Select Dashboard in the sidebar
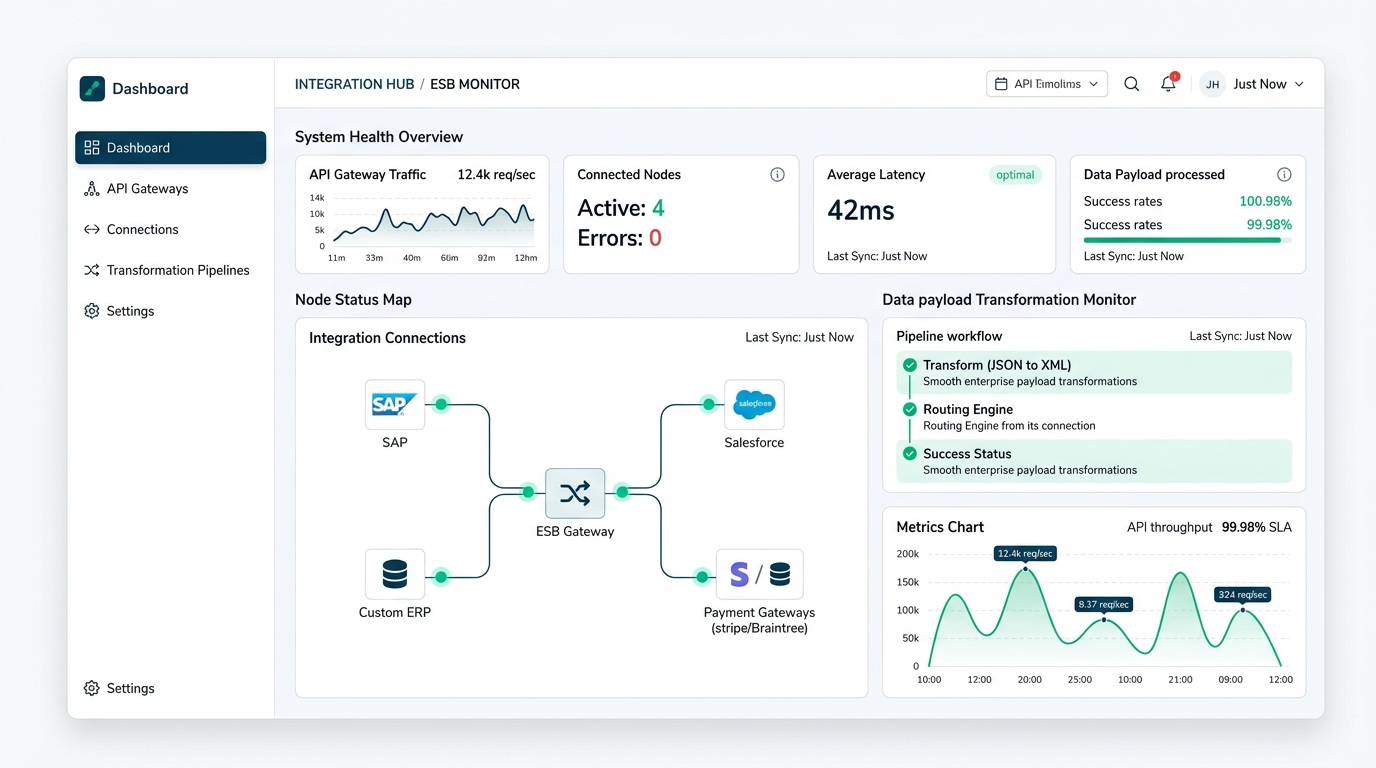This screenshot has width=1376, height=768. tap(171, 147)
